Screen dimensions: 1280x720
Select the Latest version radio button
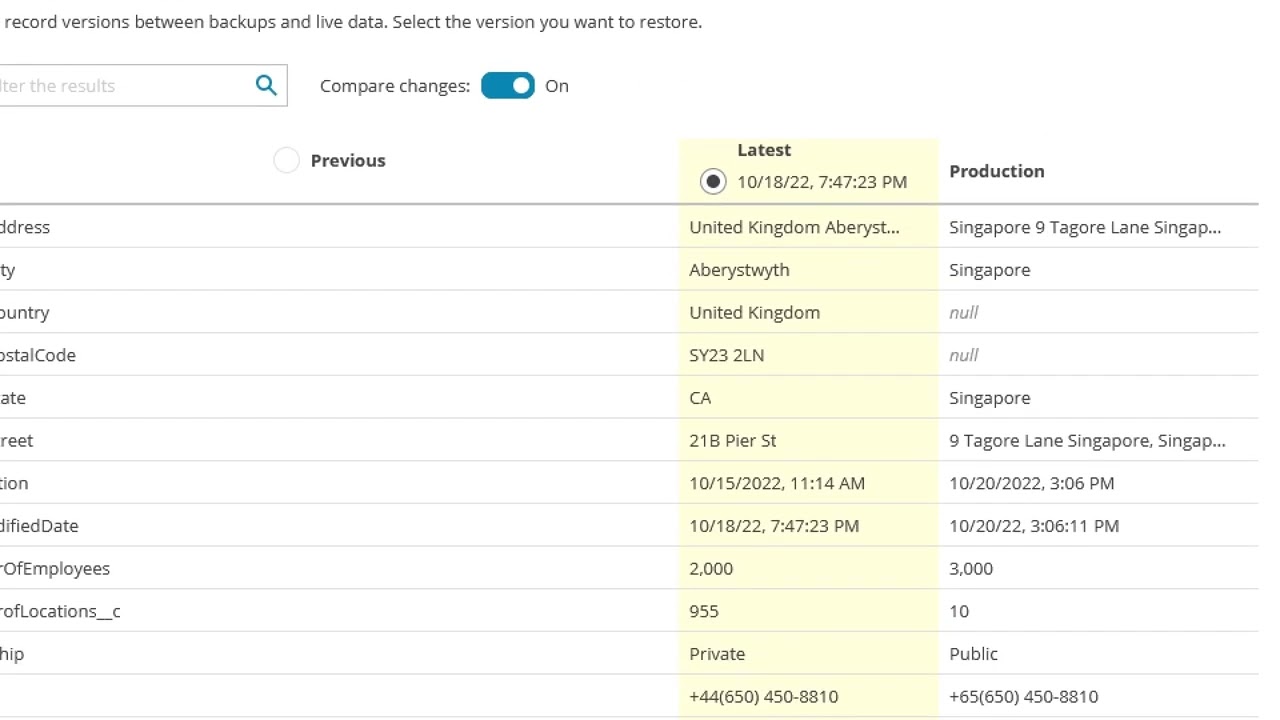713,181
